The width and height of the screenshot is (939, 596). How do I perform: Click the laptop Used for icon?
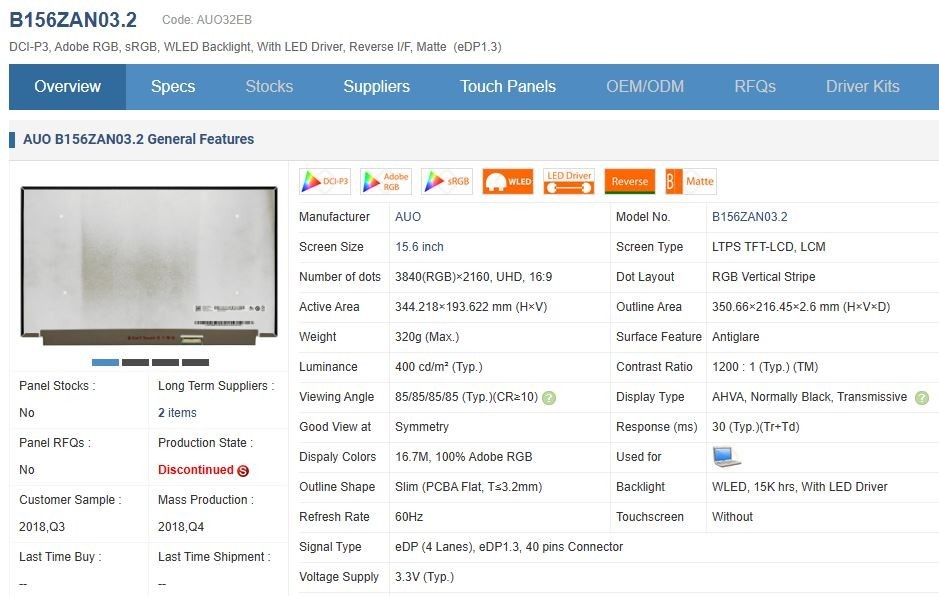pyautogui.click(x=726, y=457)
